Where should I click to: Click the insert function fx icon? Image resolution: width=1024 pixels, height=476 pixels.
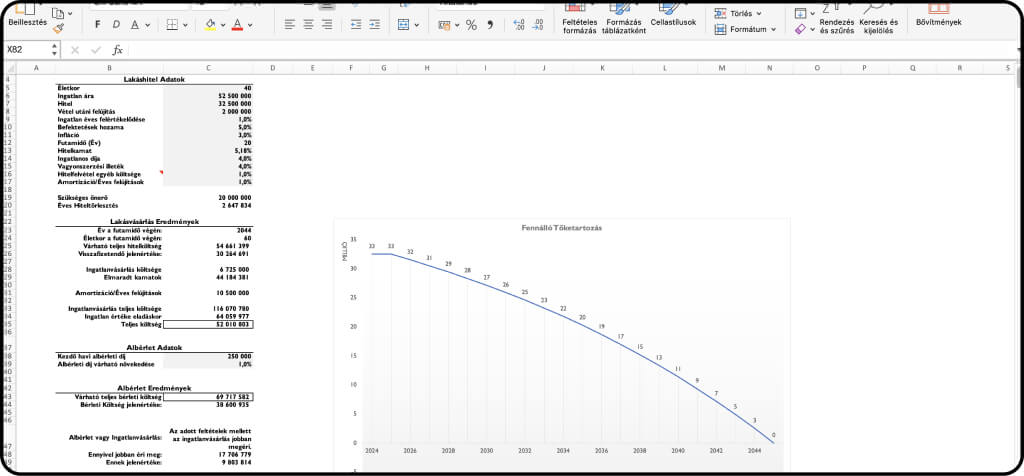point(117,49)
